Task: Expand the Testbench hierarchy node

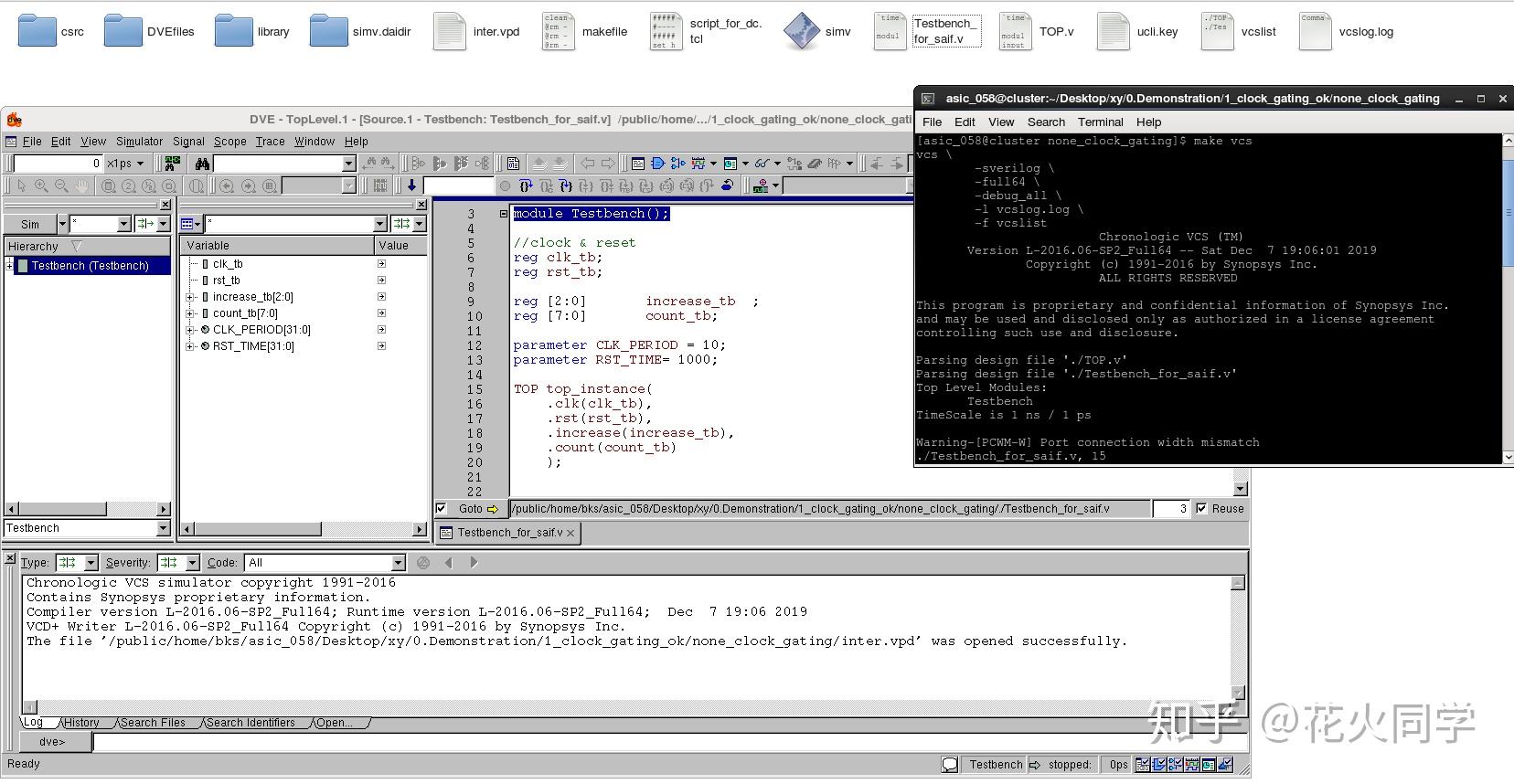Action: 10,266
